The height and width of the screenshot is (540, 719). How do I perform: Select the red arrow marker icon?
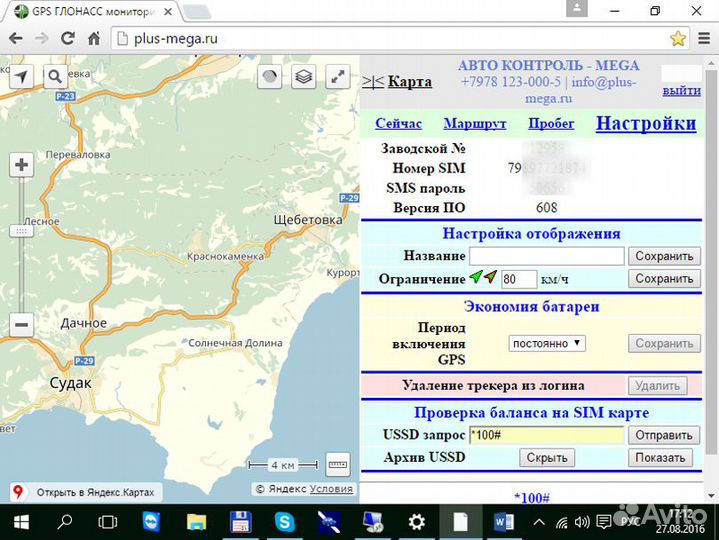(x=491, y=277)
